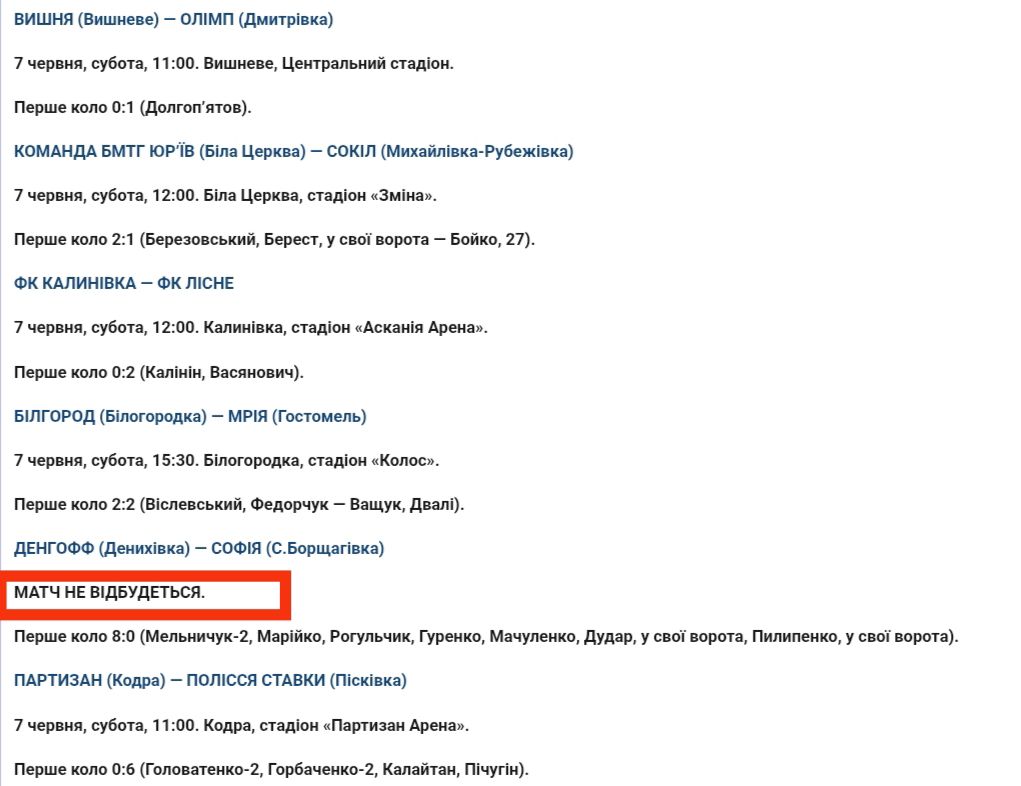This screenshot has height=786, width=1021.
Task: Open the ВИШНЯ — ОЛІМП match link
Action: pyautogui.click(x=173, y=20)
